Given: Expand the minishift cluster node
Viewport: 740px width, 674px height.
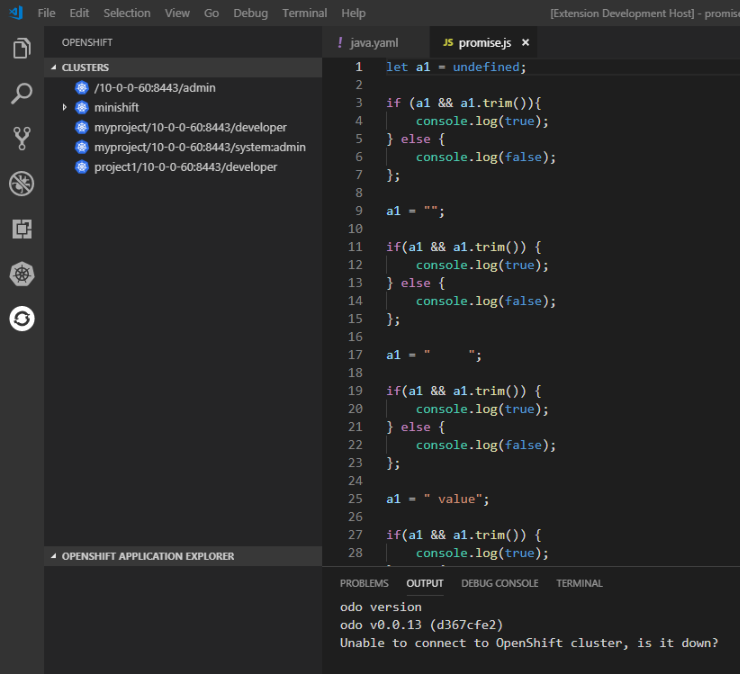Looking at the screenshot, I should tap(65, 108).
